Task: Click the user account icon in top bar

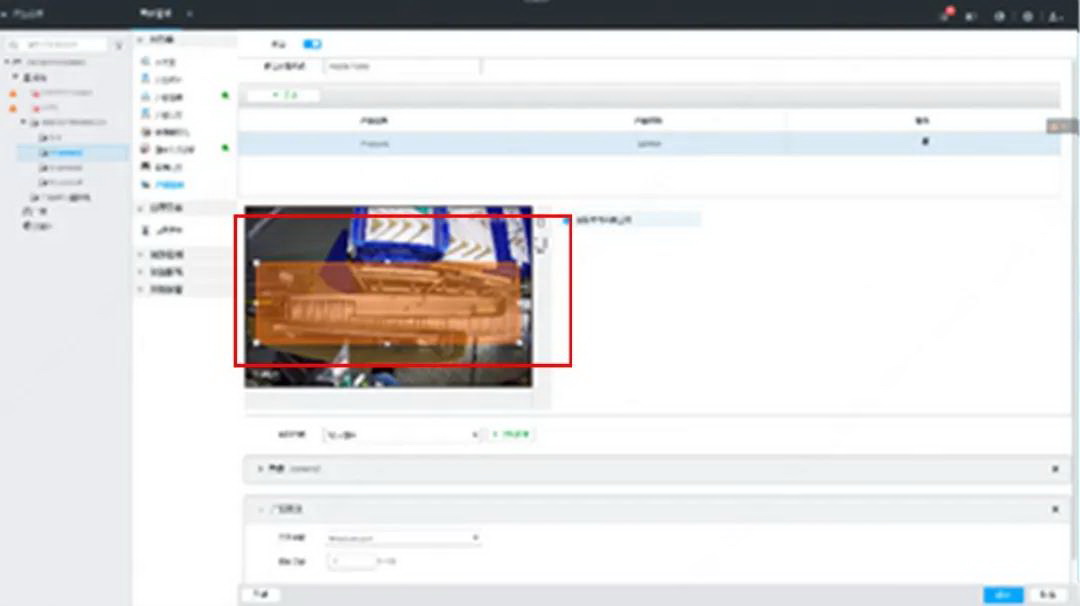Action: (x=1054, y=16)
